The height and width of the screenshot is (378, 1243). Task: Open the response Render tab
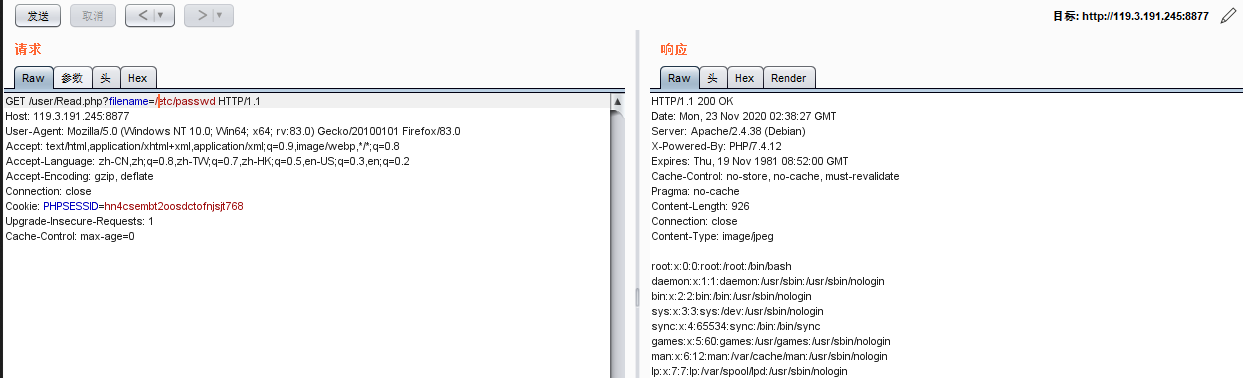(788, 78)
